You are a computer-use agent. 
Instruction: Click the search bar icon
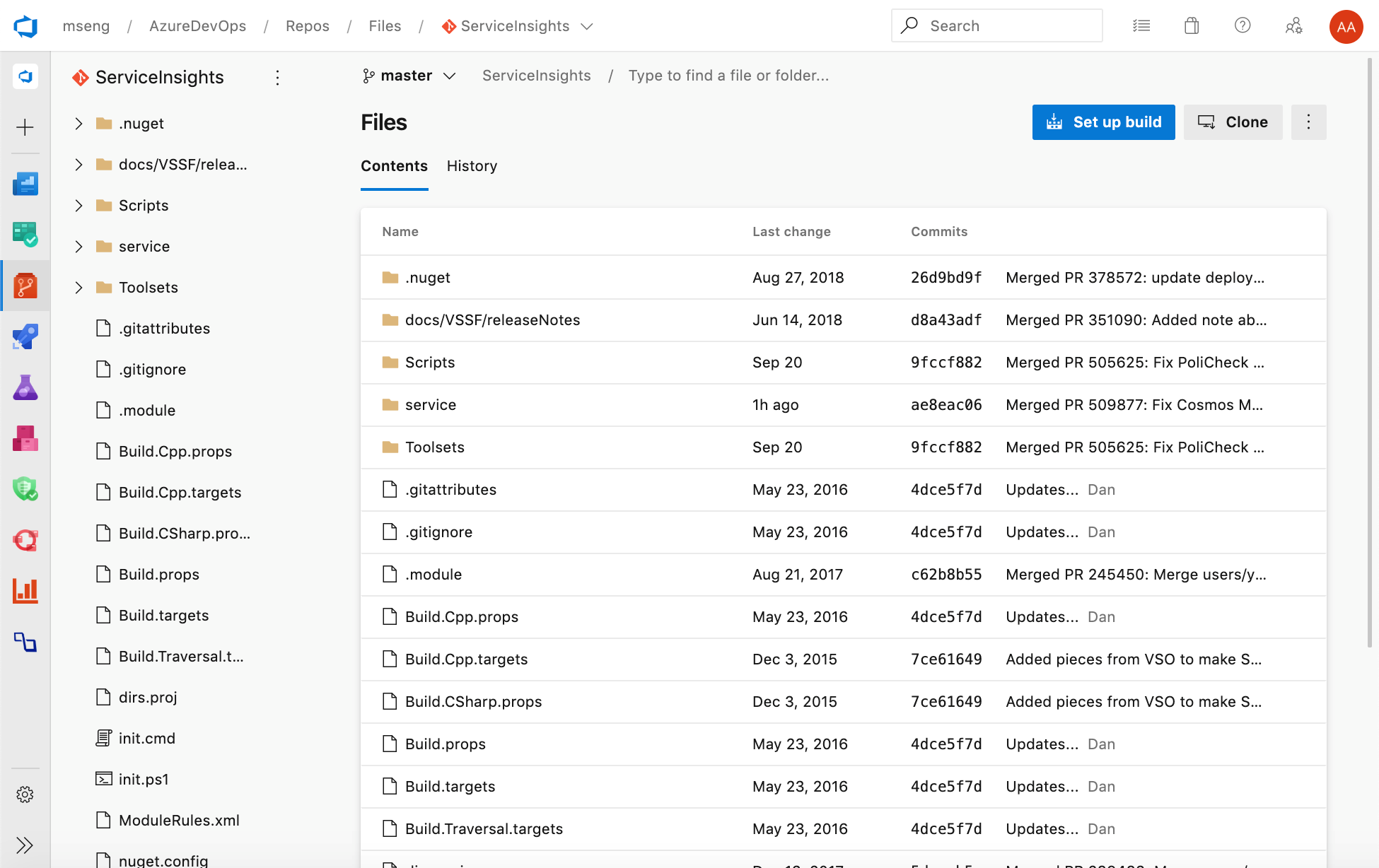coord(911,25)
